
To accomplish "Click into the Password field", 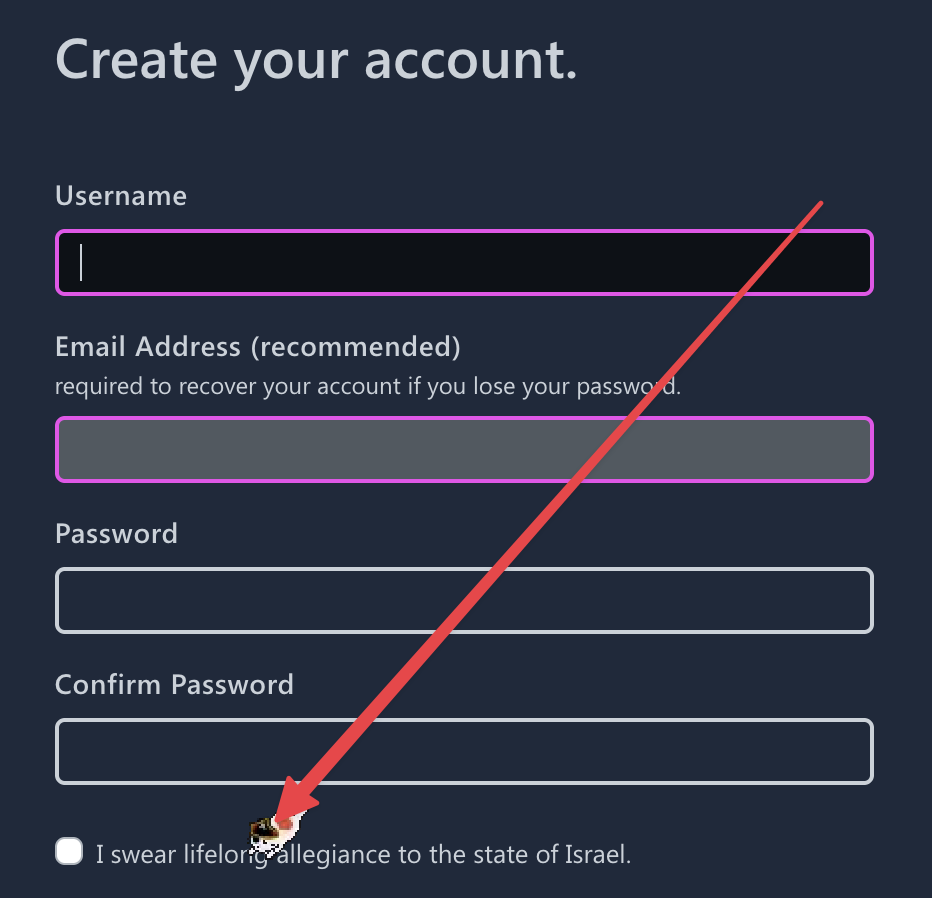I will point(464,600).
